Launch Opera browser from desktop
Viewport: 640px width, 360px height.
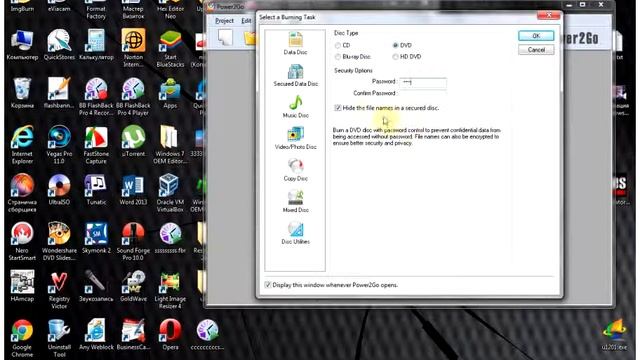click(x=170, y=335)
